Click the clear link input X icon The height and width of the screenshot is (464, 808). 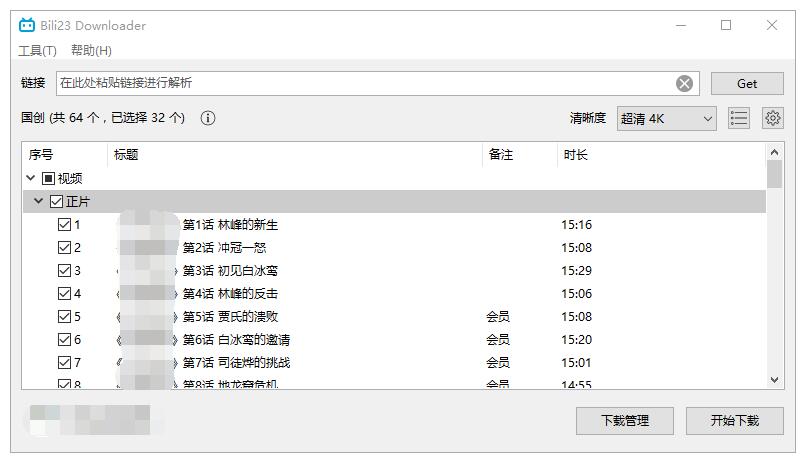684,84
